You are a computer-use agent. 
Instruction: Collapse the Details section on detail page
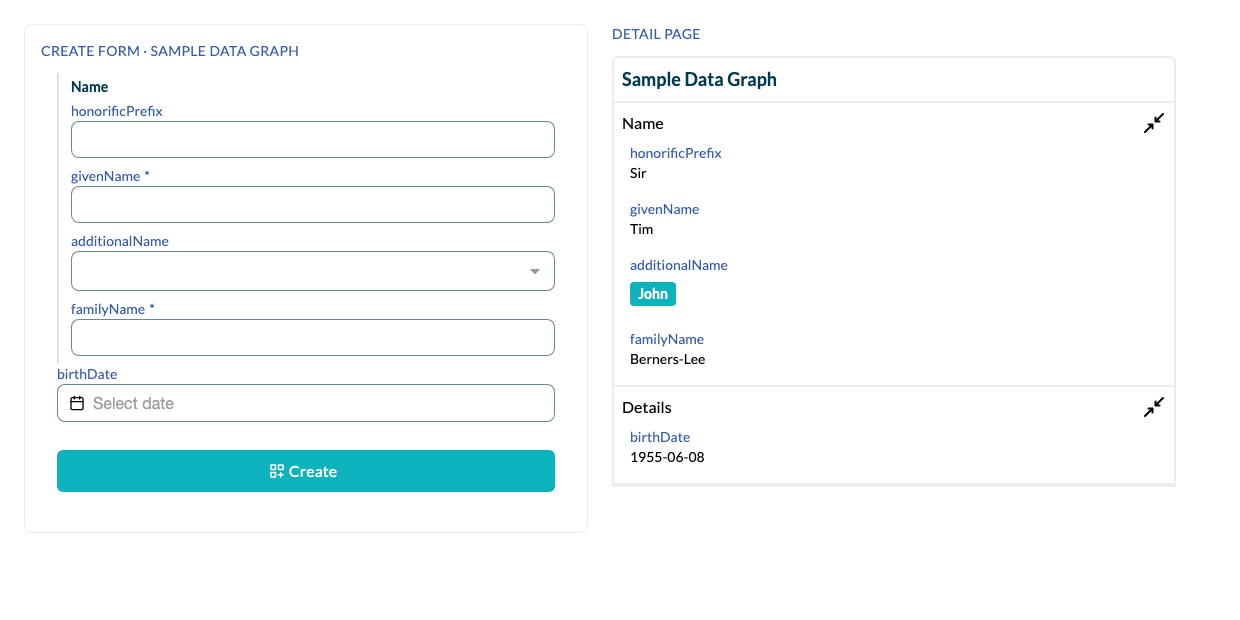(x=1154, y=407)
